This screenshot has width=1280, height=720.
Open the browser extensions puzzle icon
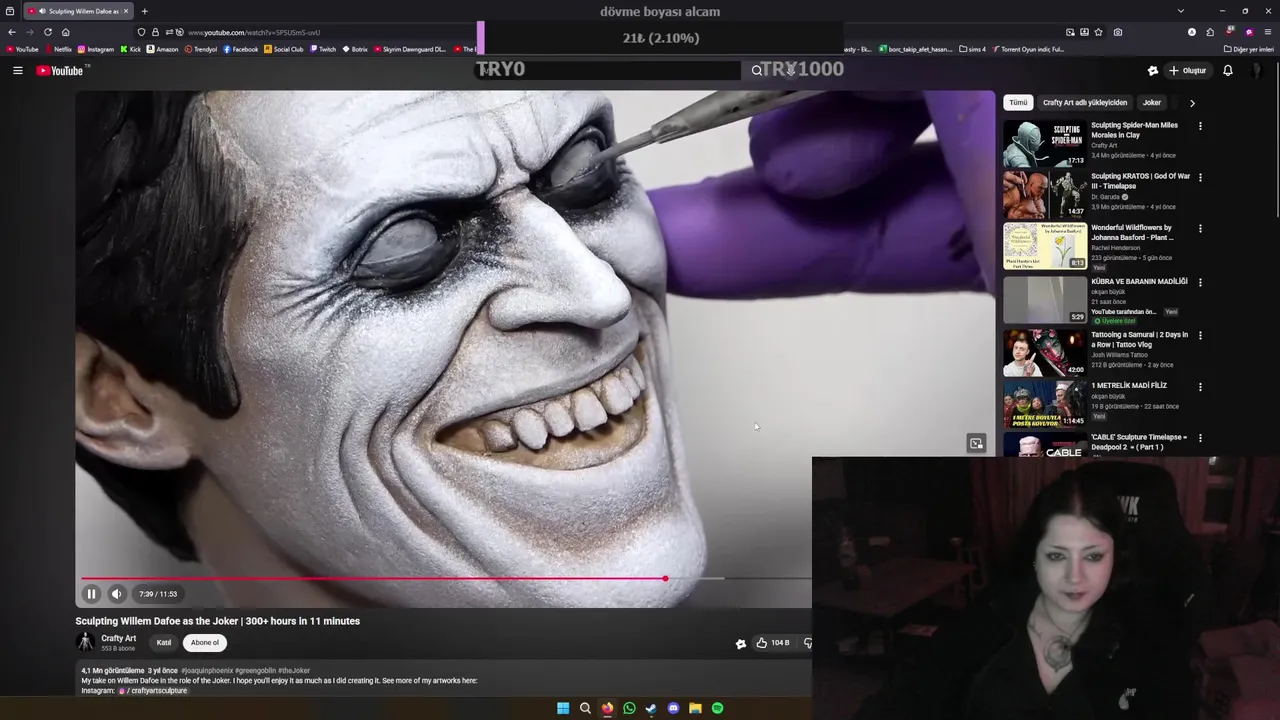coord(1210,32)
